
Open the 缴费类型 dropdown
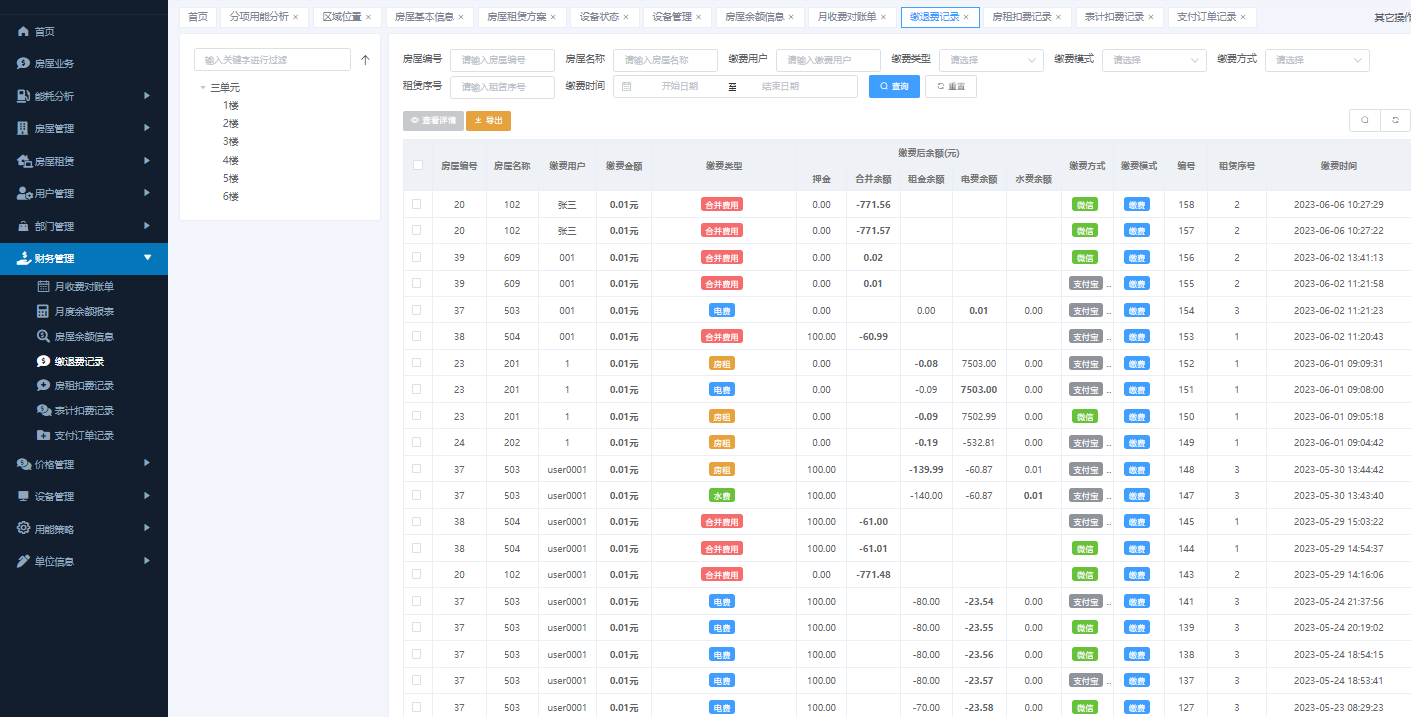pyautogui.click(x=991, y=60)
